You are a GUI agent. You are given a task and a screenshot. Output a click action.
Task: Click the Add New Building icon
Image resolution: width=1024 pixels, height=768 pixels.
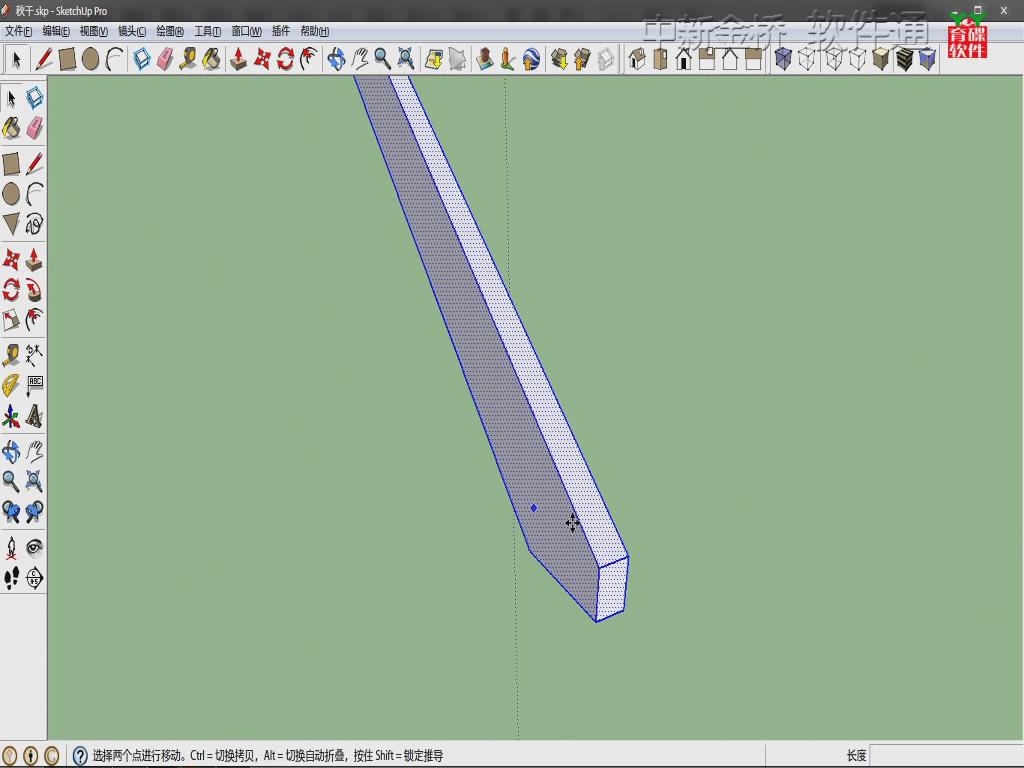485,59
